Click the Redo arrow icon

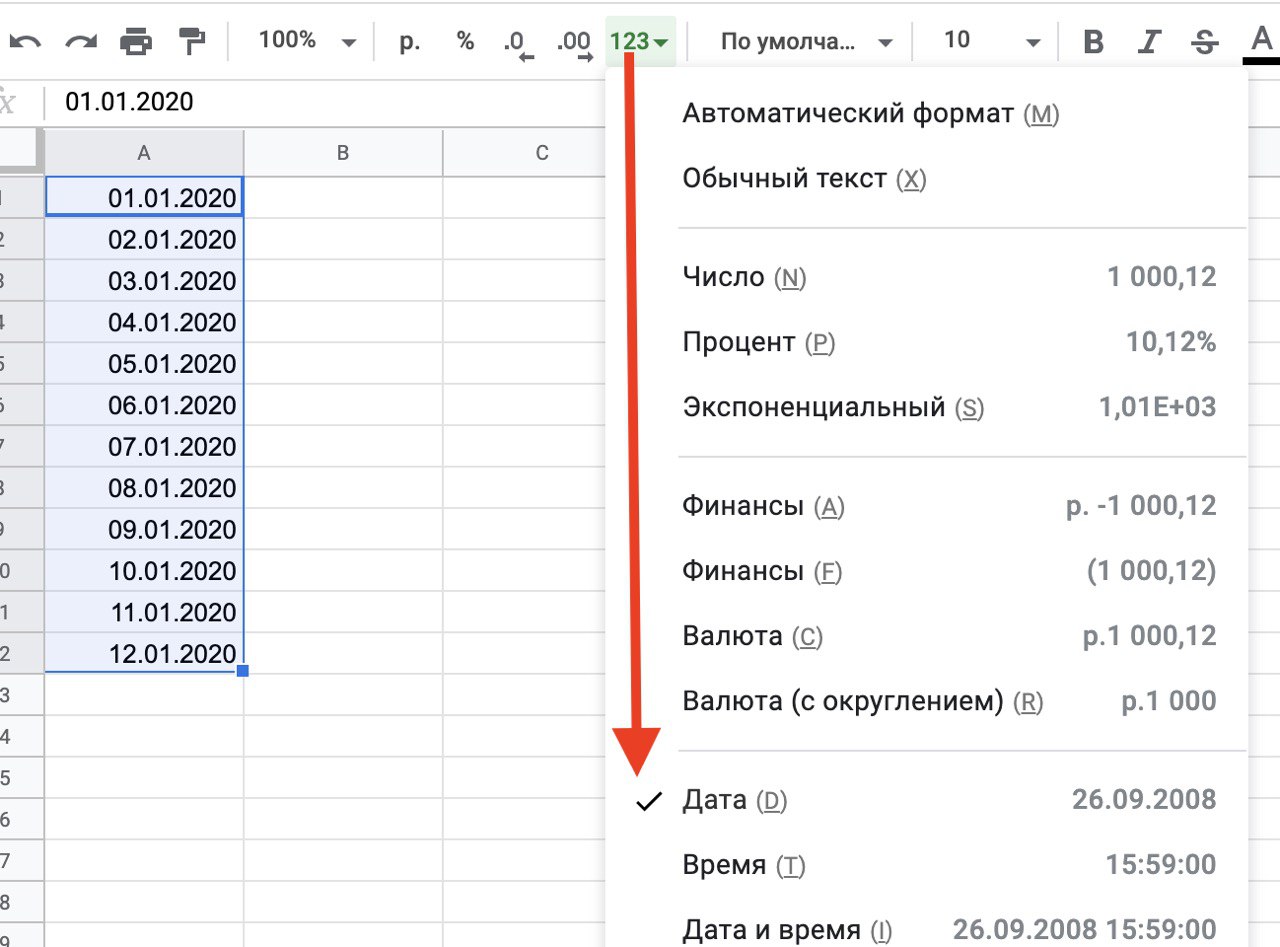[x=80, y=41]
